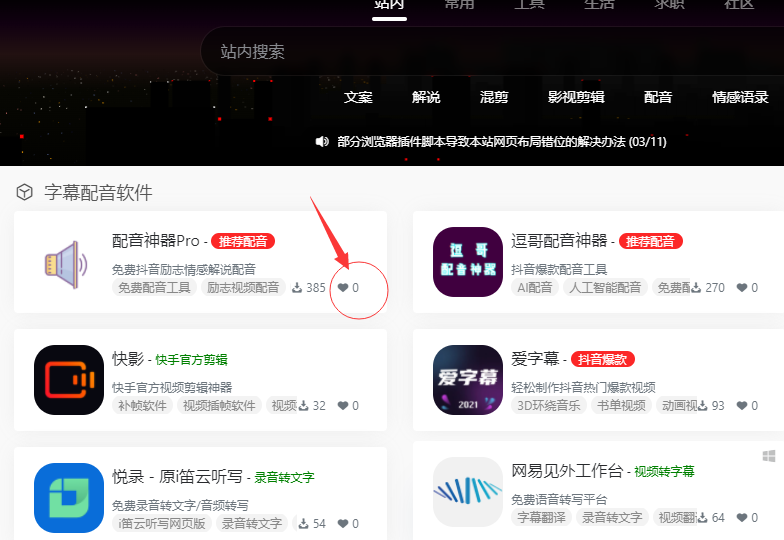Viewport: 784px width, 540px height.
Task: Open the 快影 title link
Action: pos(128,359)
